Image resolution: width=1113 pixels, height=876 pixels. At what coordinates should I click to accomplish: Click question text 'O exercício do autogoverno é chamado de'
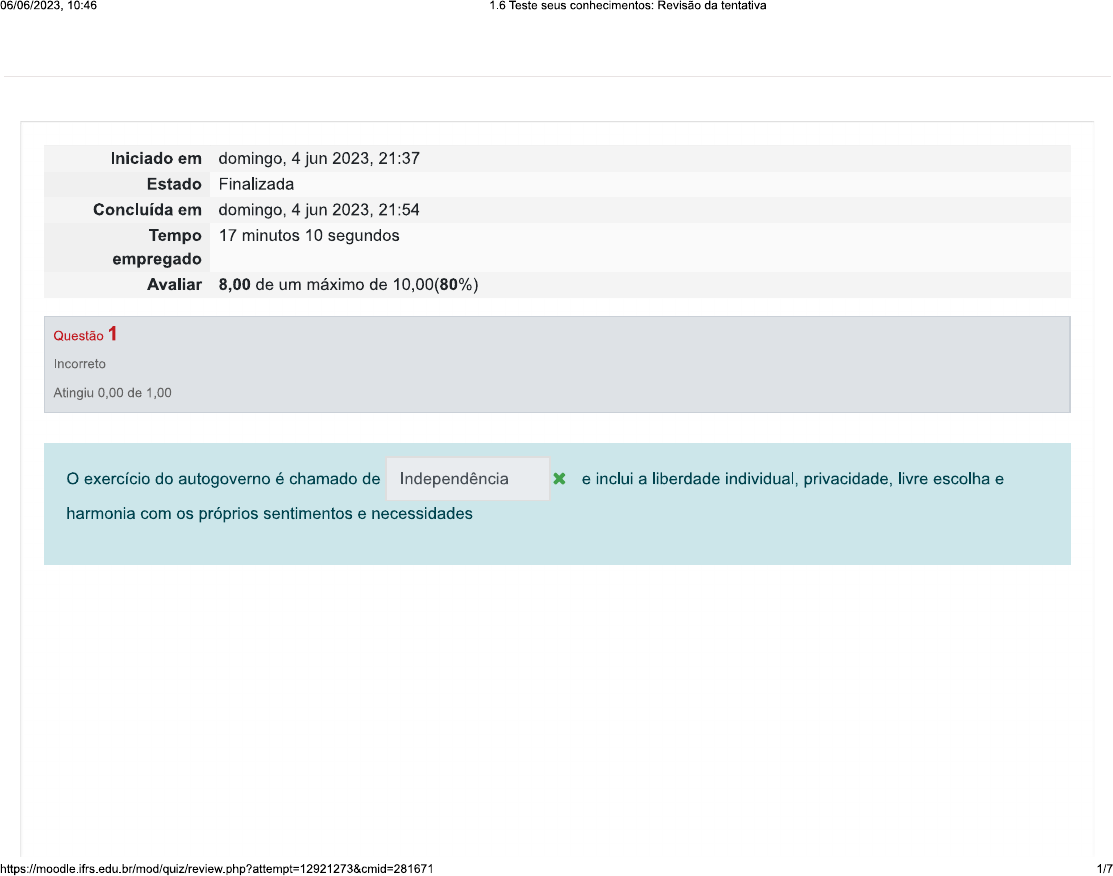(223, 479)
